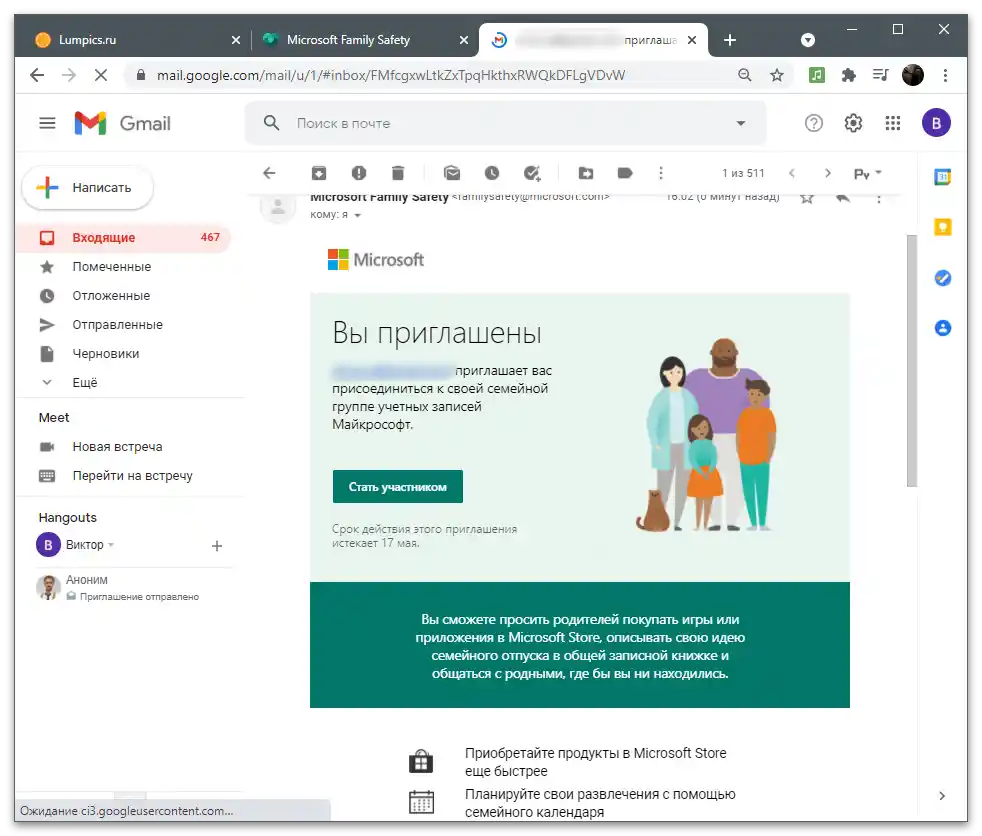
Task: Open the Google apps grid
Action: [x=892, y=123]
